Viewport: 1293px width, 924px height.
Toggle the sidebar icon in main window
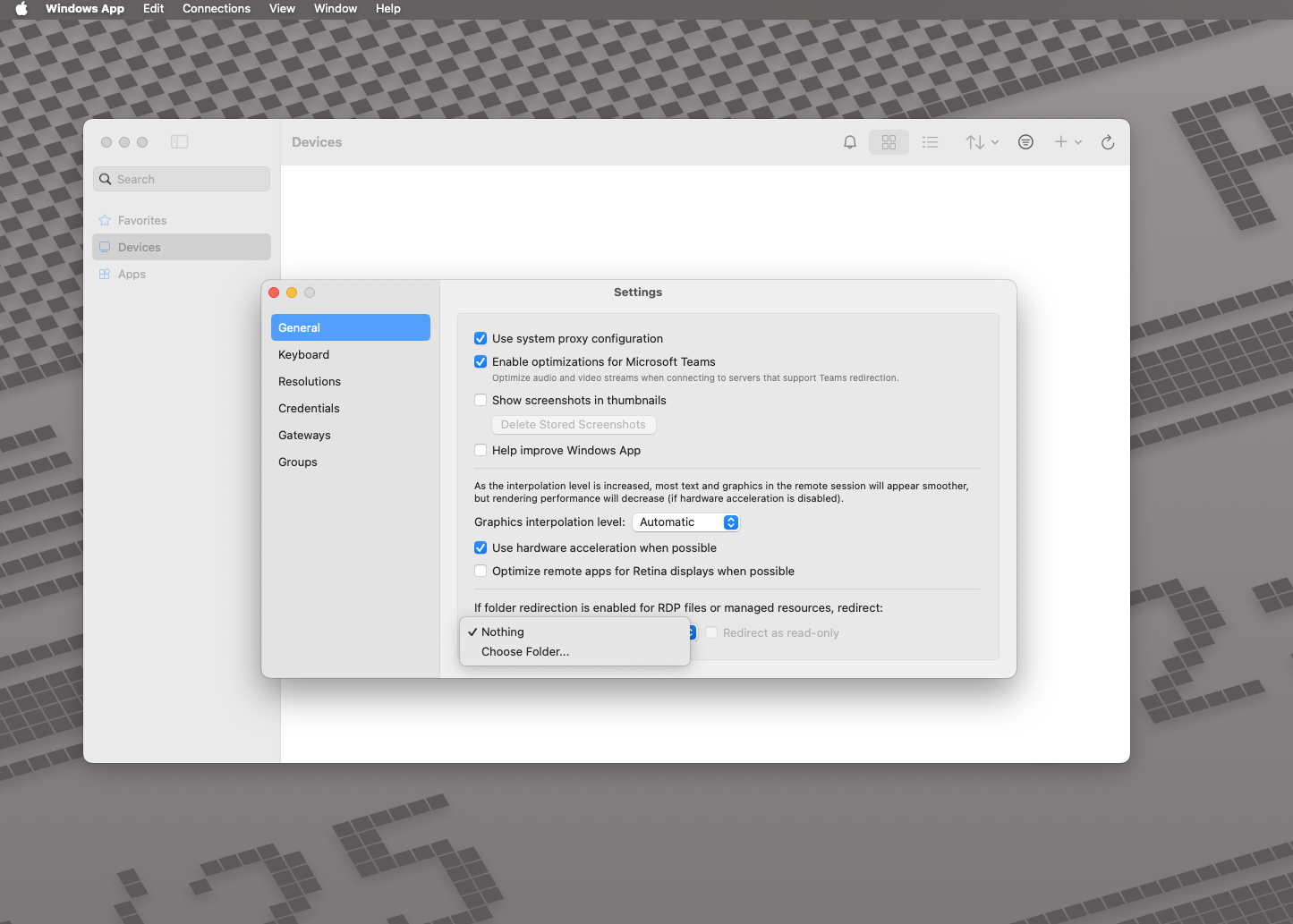pos(180,142)
